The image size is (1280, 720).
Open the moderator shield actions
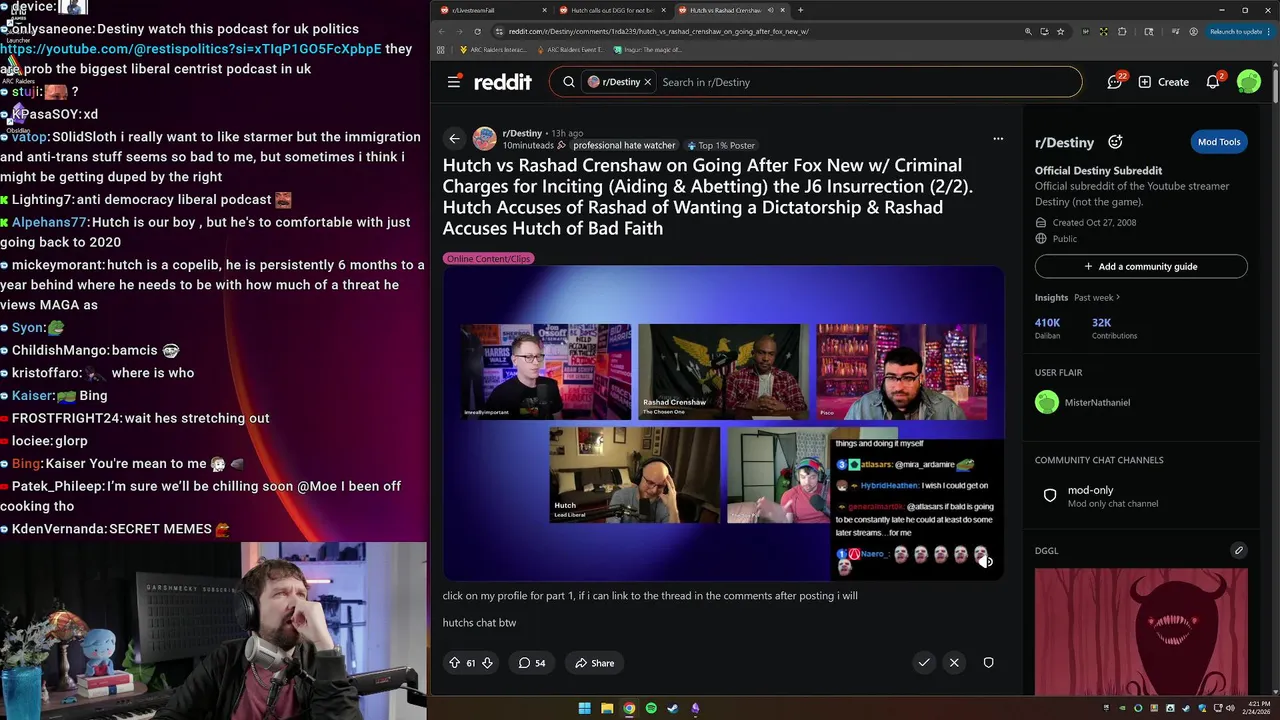coord(988,663)
